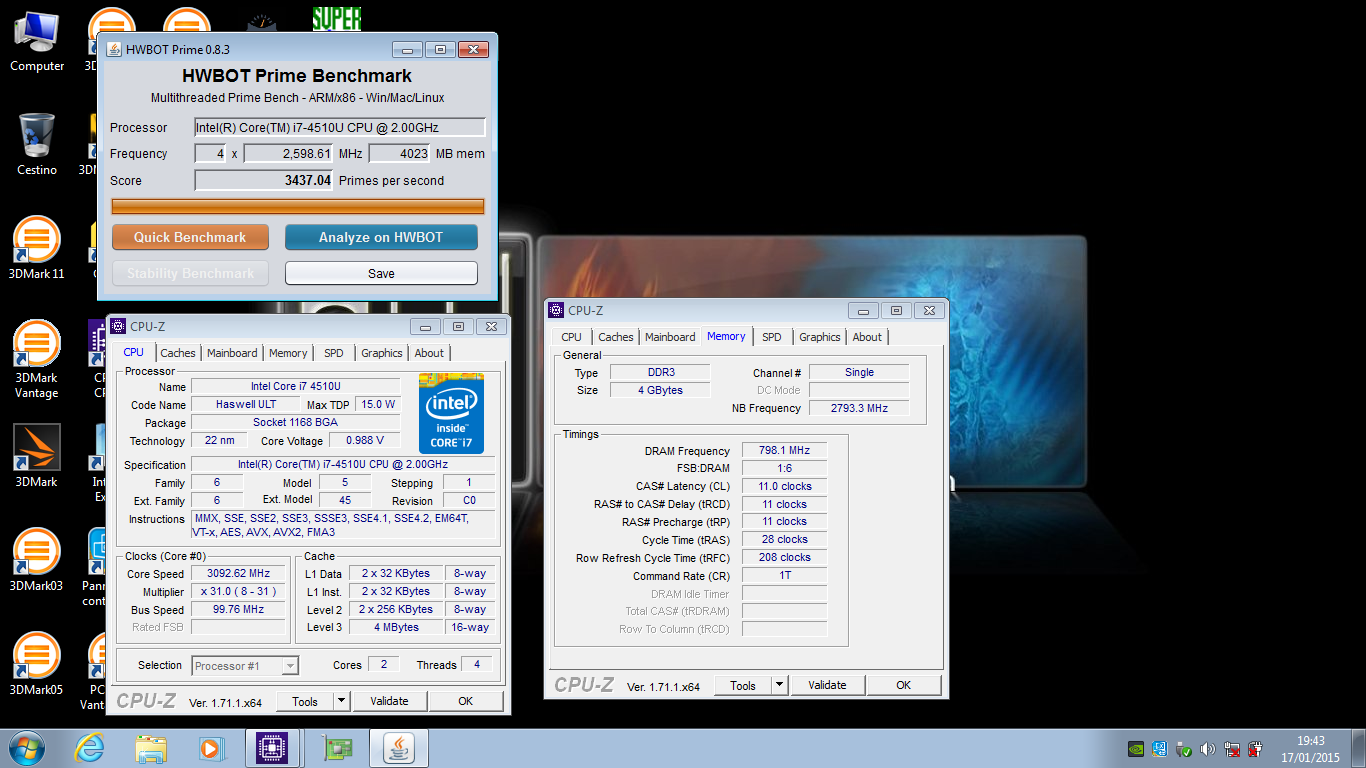Open Mainboard tab in CPU-Z Memory window

click(670, 337)
